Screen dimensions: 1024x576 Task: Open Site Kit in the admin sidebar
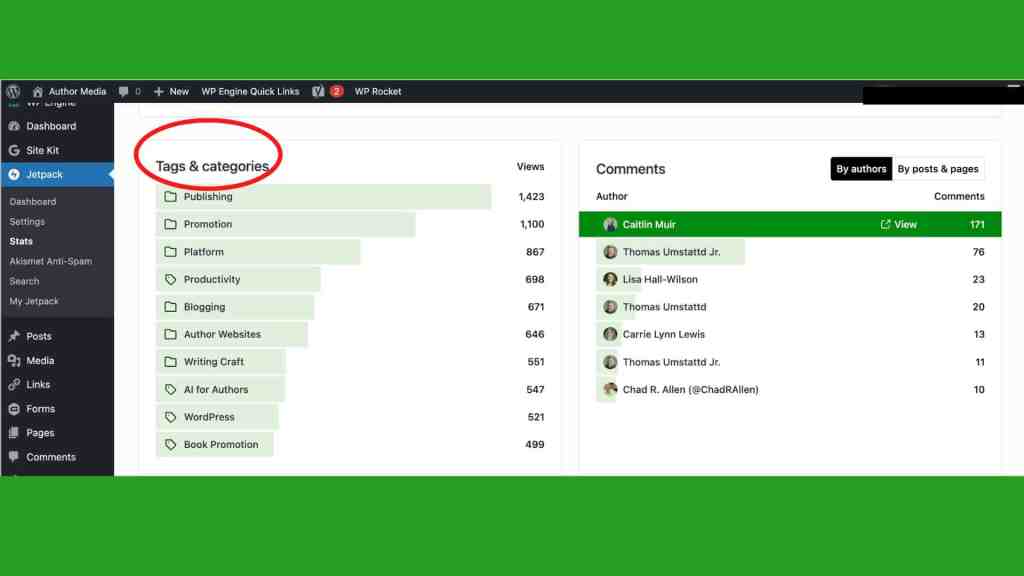42,150
